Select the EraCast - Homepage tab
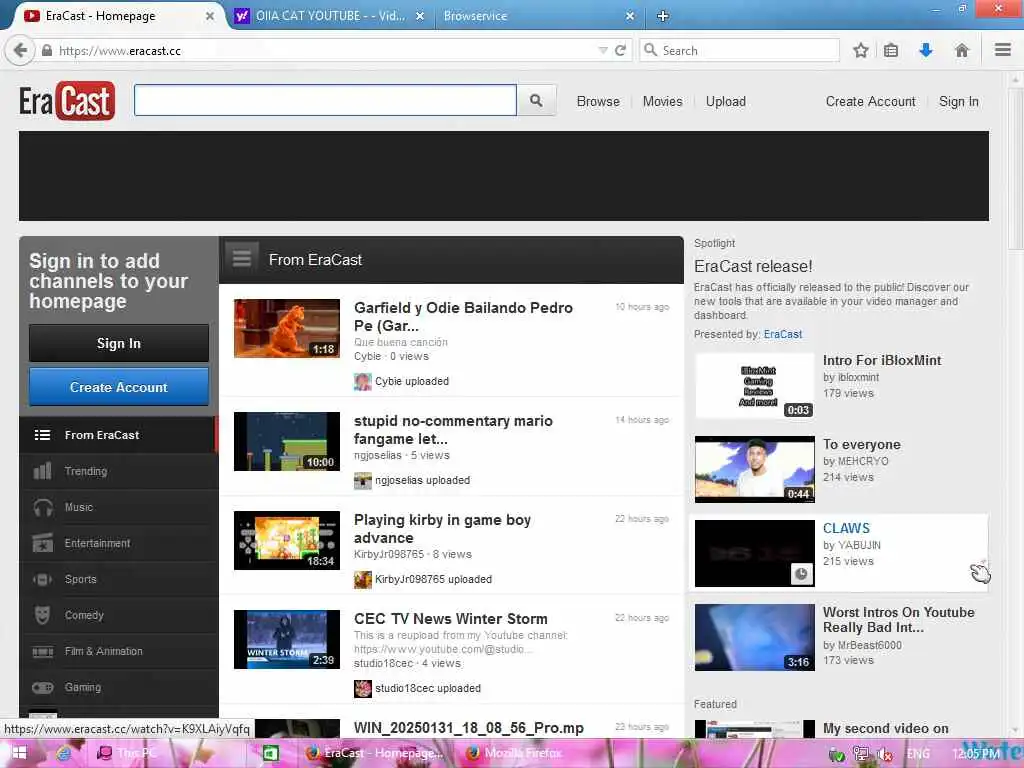 100,16
